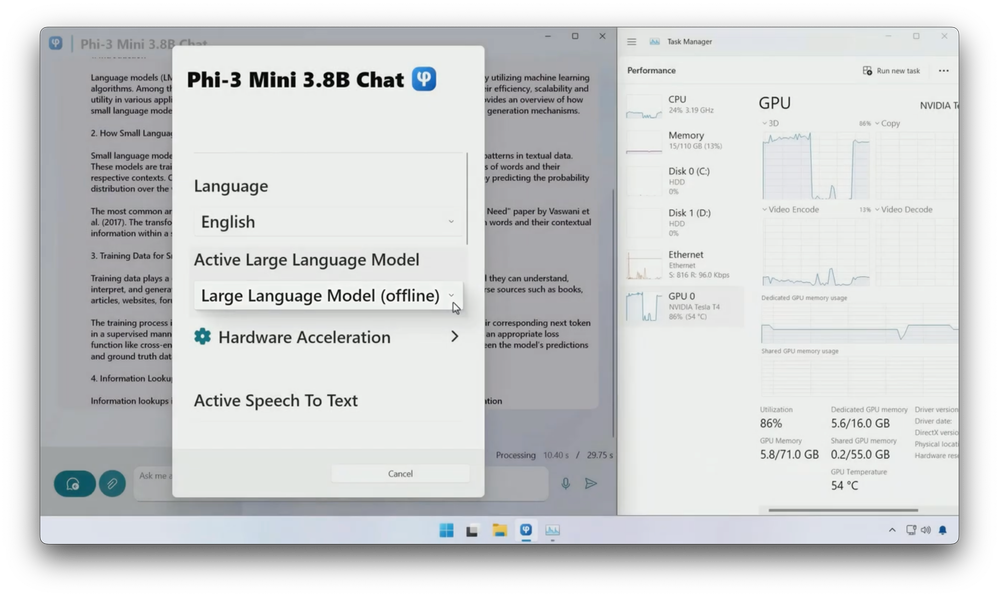Click the 86% utilization value
This screenshot has width=999, height=597.
(770, 423)
